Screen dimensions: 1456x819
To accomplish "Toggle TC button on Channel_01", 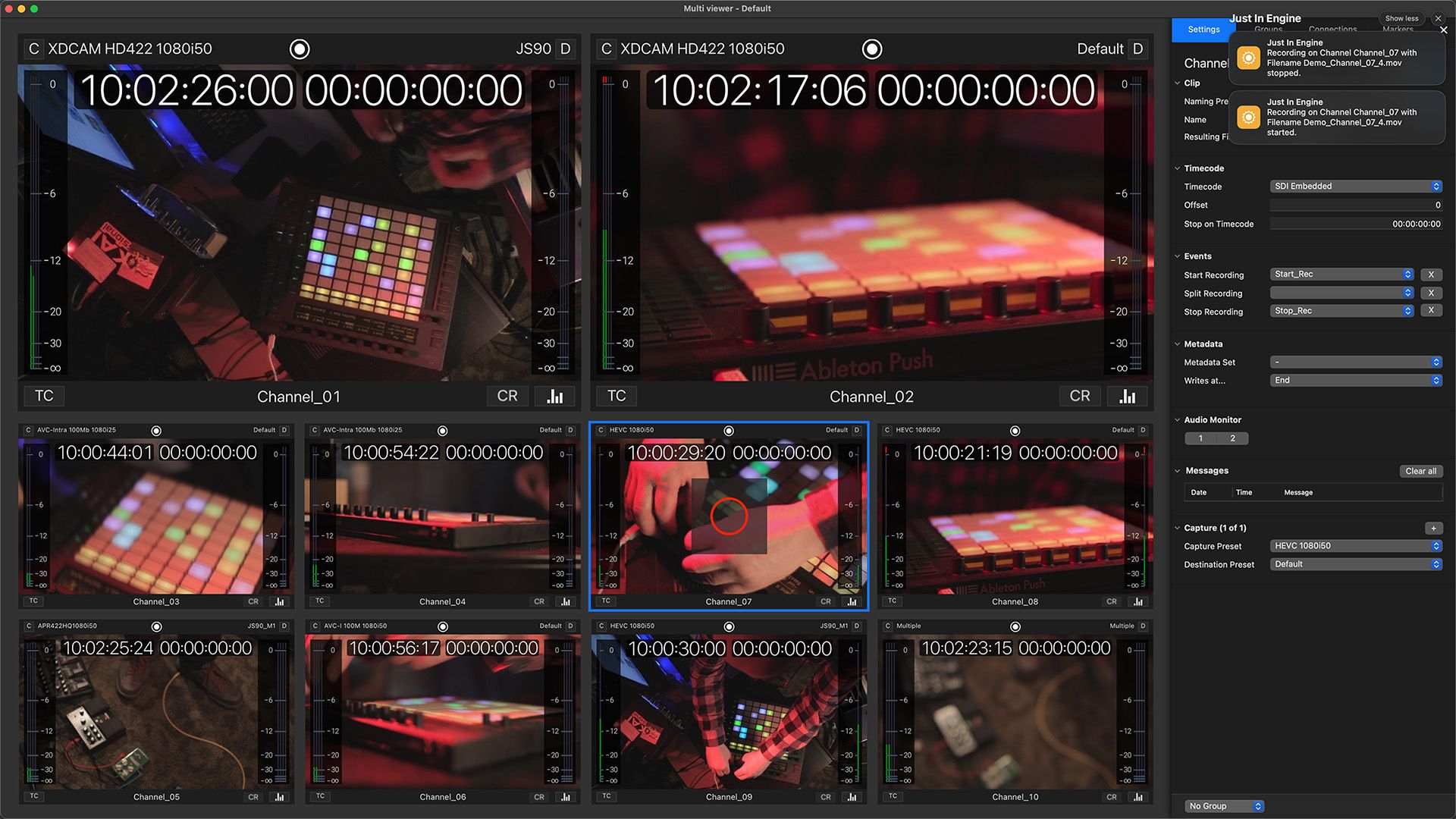I will [44, 396].
